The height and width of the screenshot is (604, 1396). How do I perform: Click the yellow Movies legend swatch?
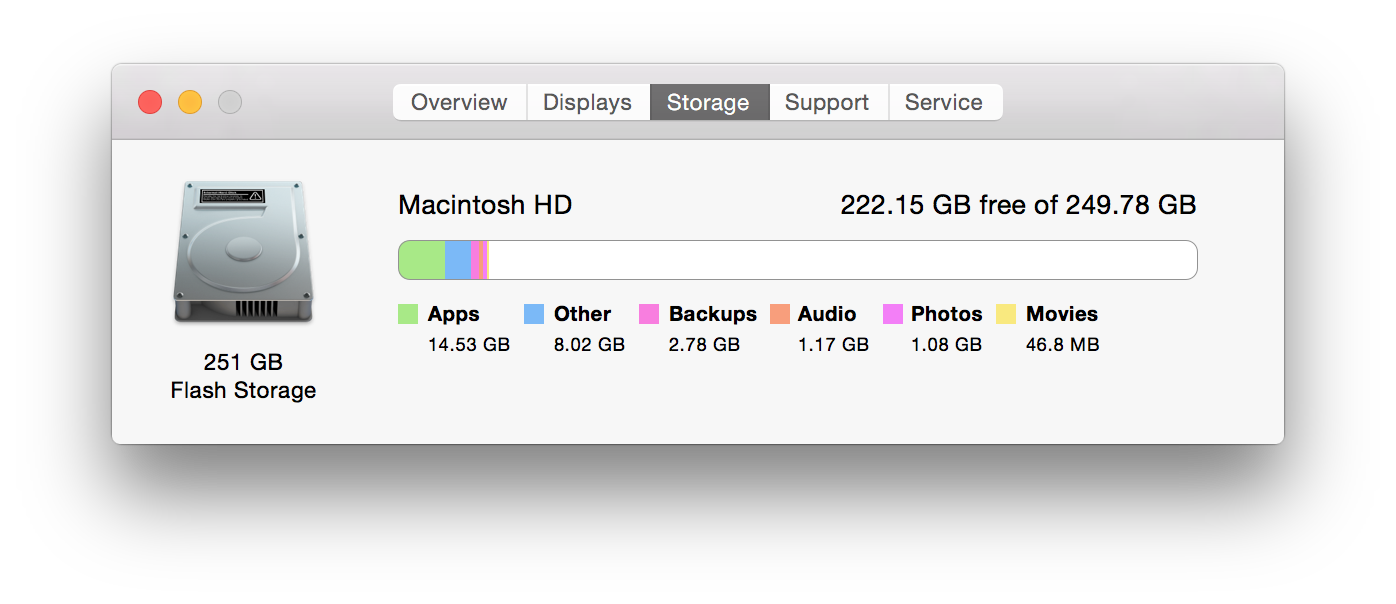click(1006, 314)
